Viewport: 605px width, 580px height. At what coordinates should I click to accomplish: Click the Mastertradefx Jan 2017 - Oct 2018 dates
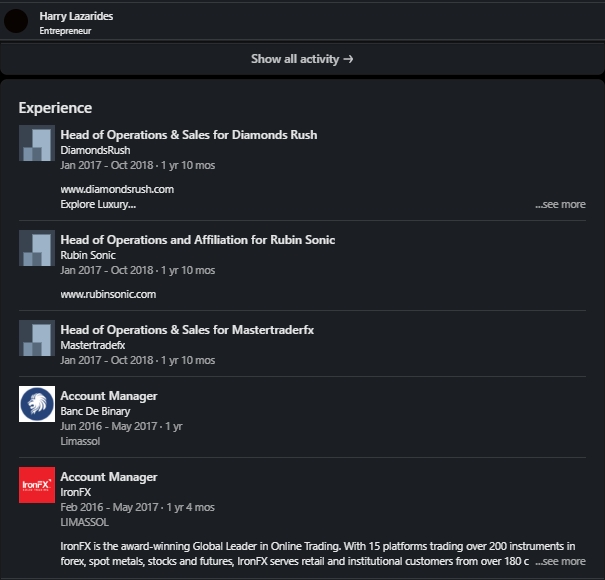pos(107,360)
